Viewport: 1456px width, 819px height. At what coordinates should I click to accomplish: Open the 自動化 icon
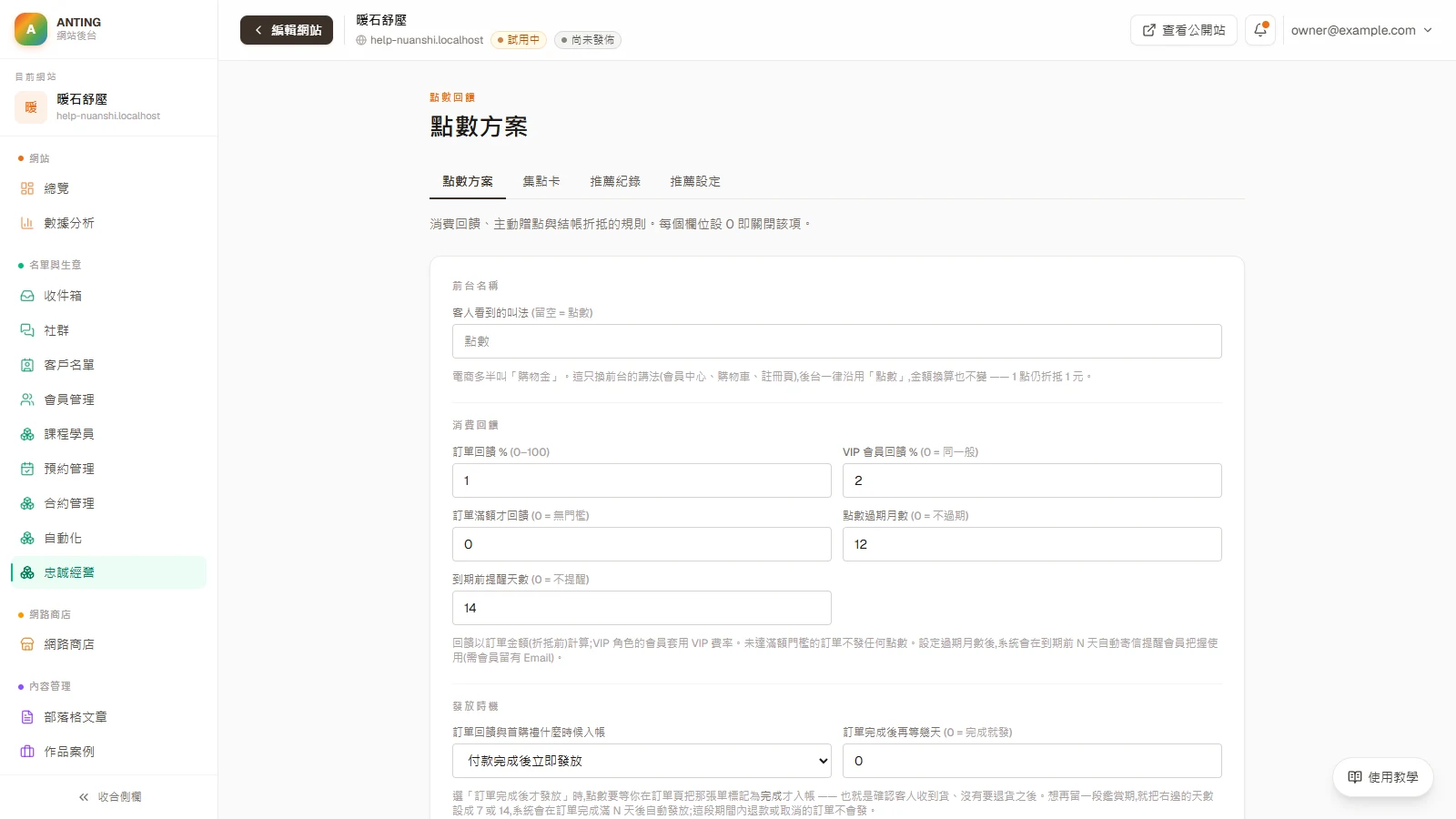click(27, 538)
